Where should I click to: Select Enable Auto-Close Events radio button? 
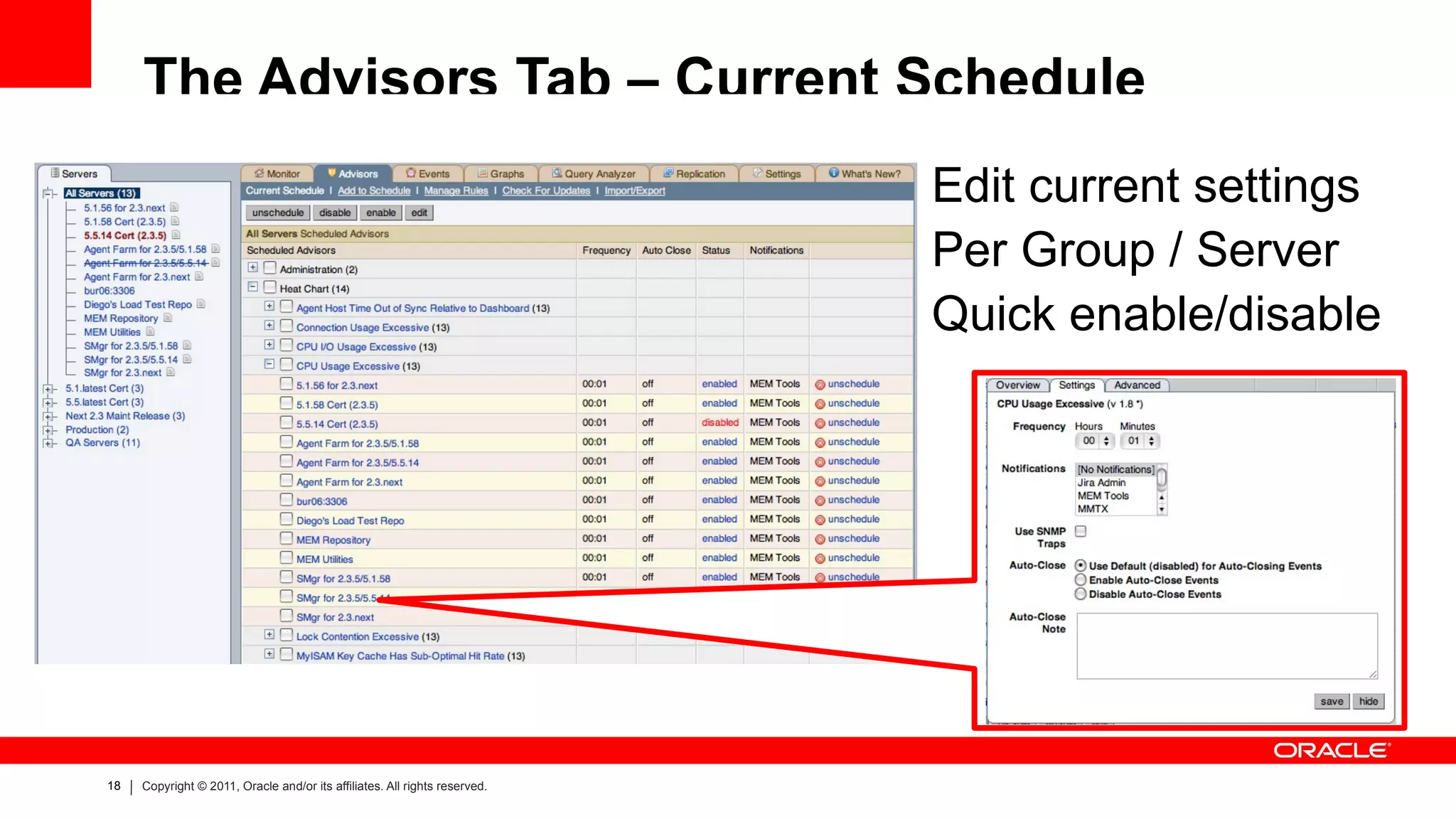(x=1081, y=580)
